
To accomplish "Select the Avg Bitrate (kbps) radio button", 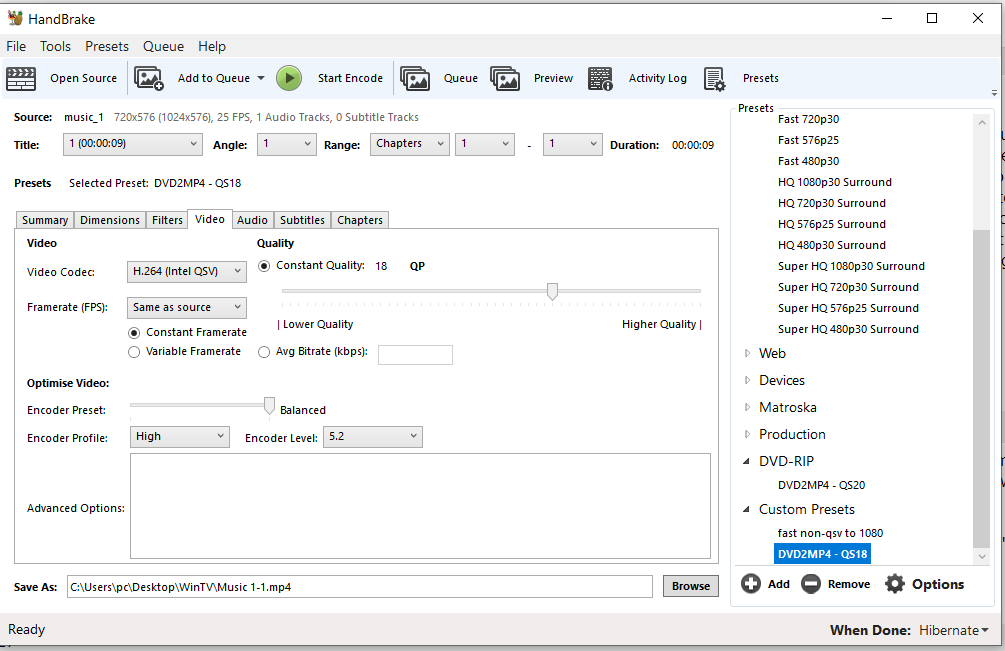I will pos(264,352).
